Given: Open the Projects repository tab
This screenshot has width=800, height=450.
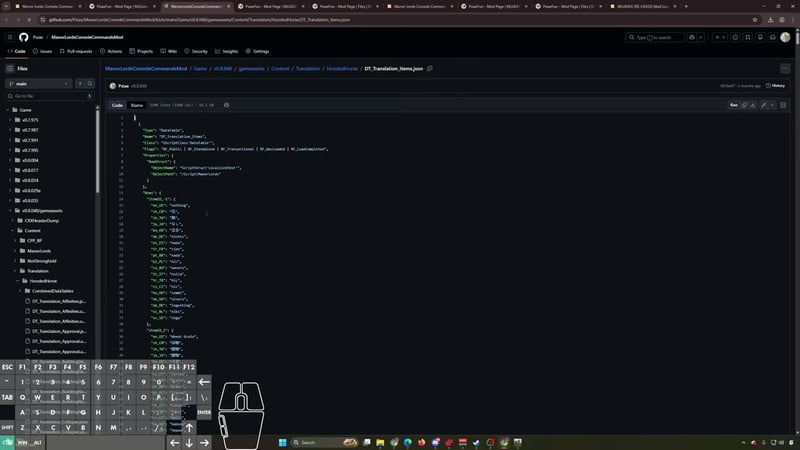Looking at the screenshot, I should click(141, 51).
